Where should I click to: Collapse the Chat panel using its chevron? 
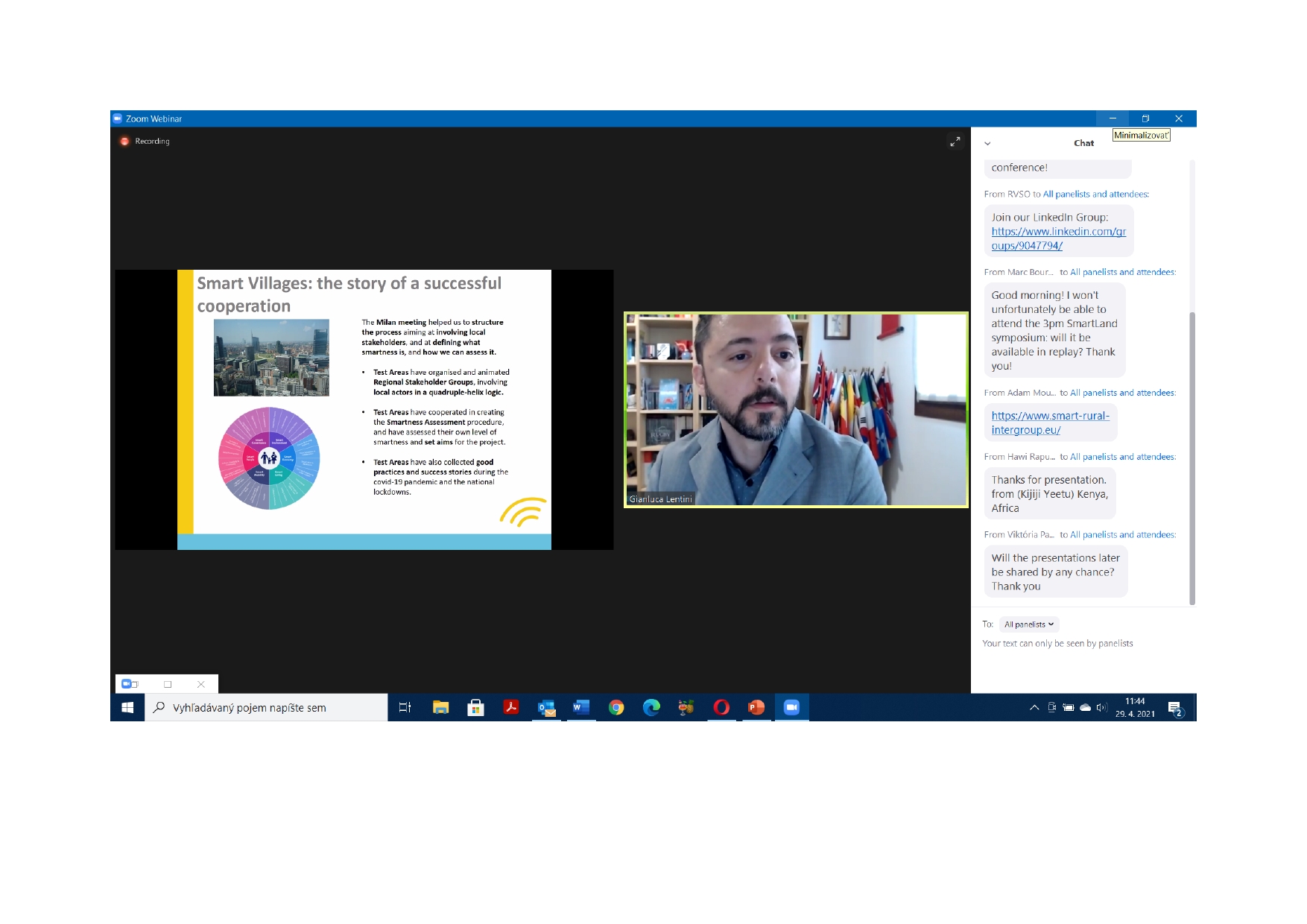tap(987, 144)
